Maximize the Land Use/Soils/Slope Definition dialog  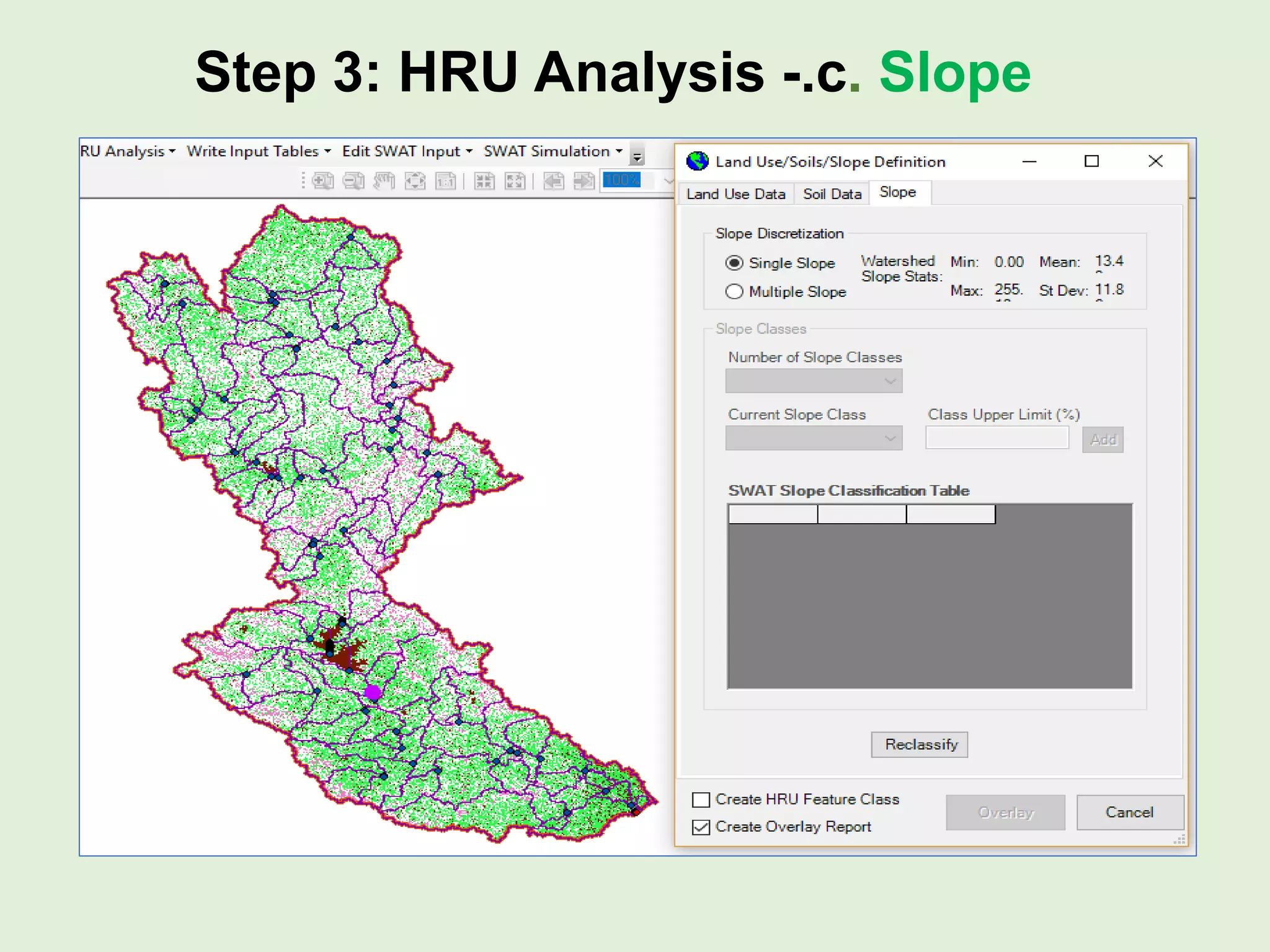[x=1092, y=161]
